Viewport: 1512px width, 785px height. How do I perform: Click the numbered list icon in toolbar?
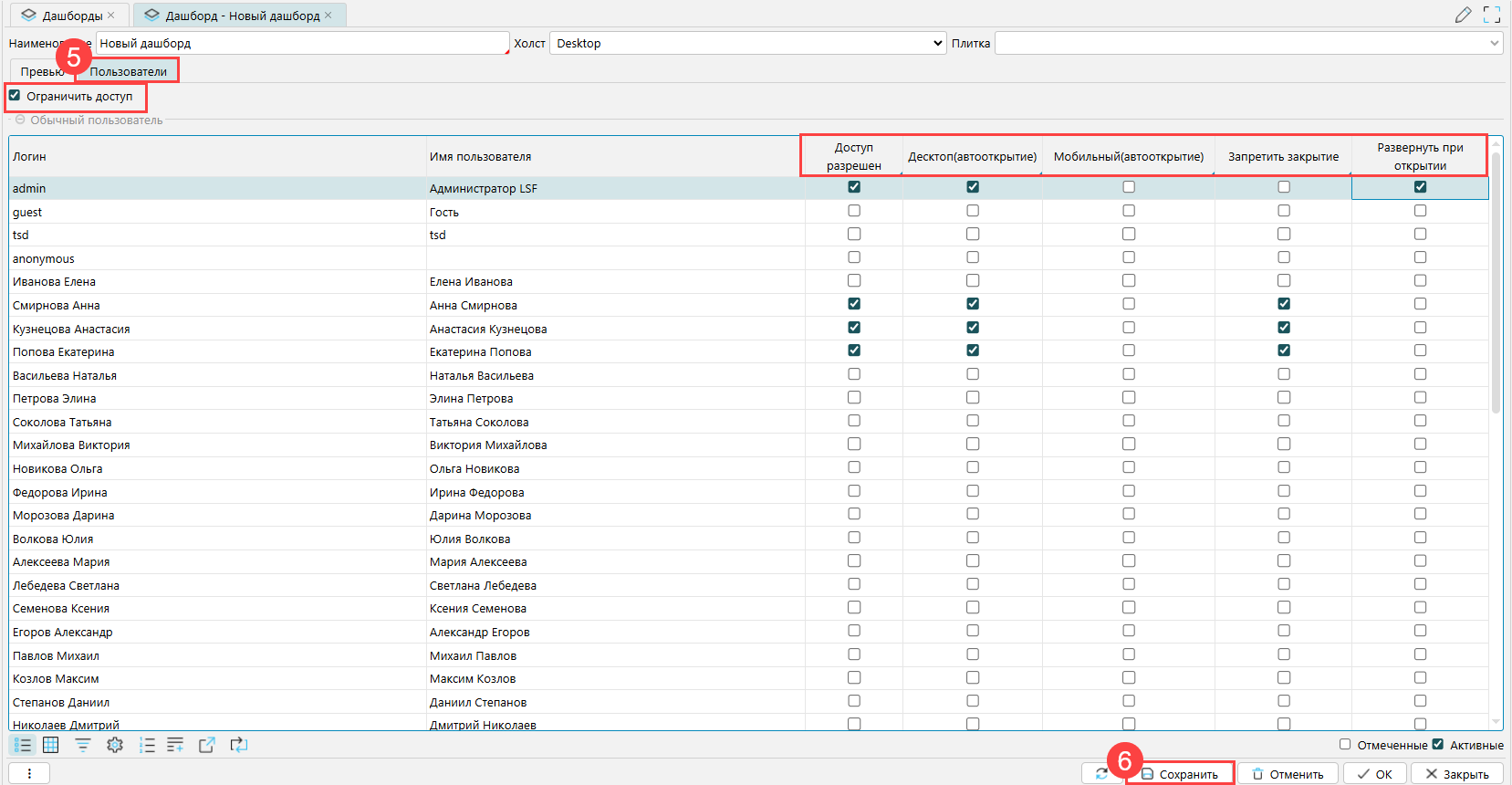pos(147,745)
